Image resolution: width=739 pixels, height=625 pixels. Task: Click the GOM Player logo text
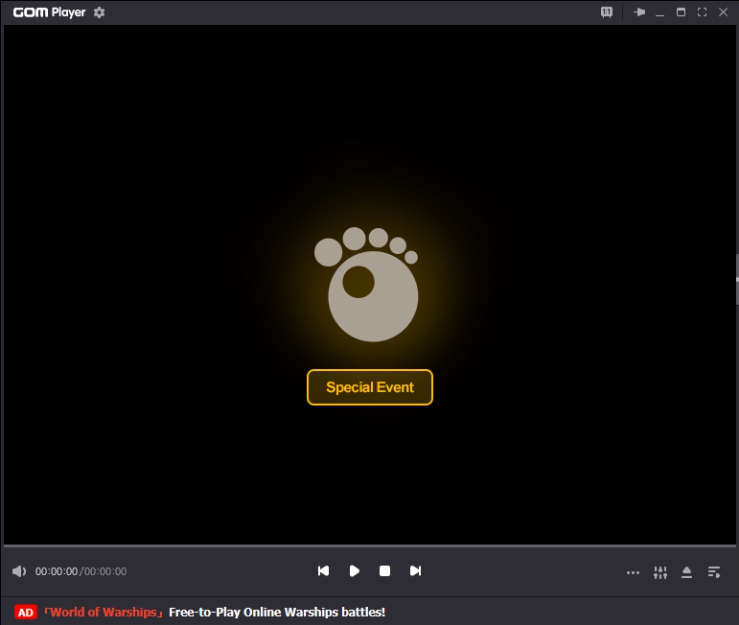coord(49,12)
